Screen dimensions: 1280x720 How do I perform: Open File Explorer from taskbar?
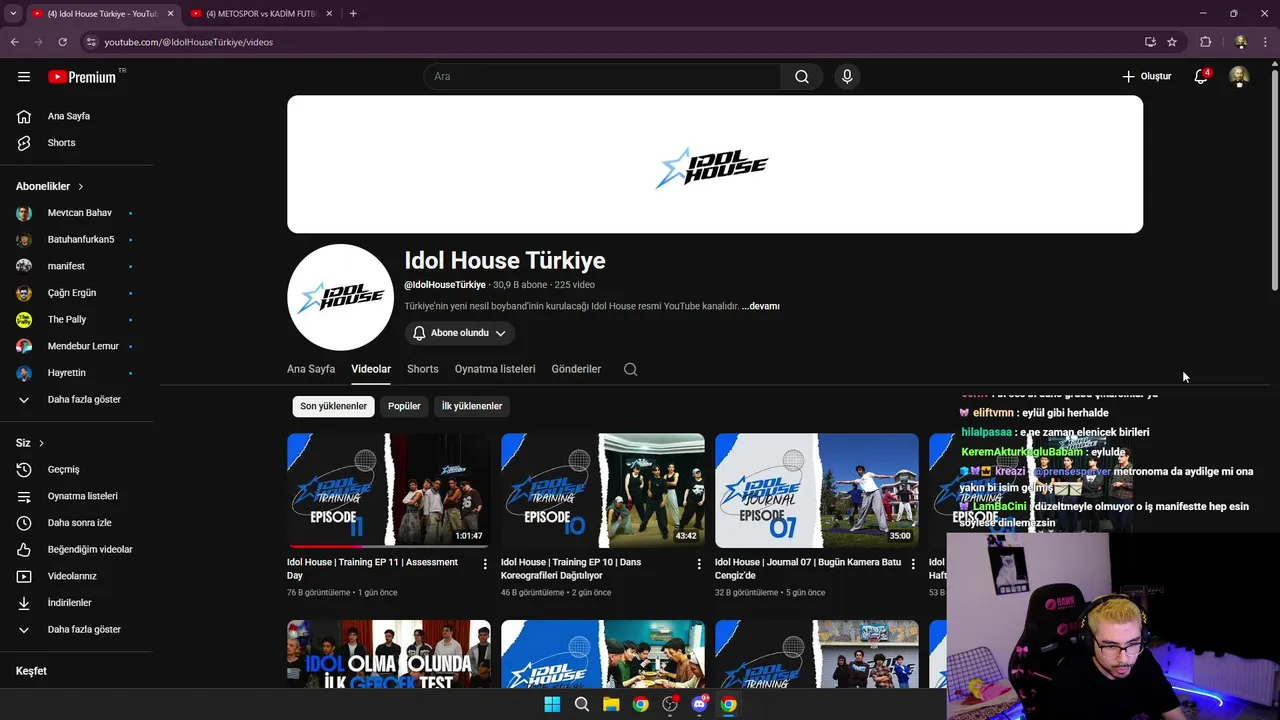611,704
